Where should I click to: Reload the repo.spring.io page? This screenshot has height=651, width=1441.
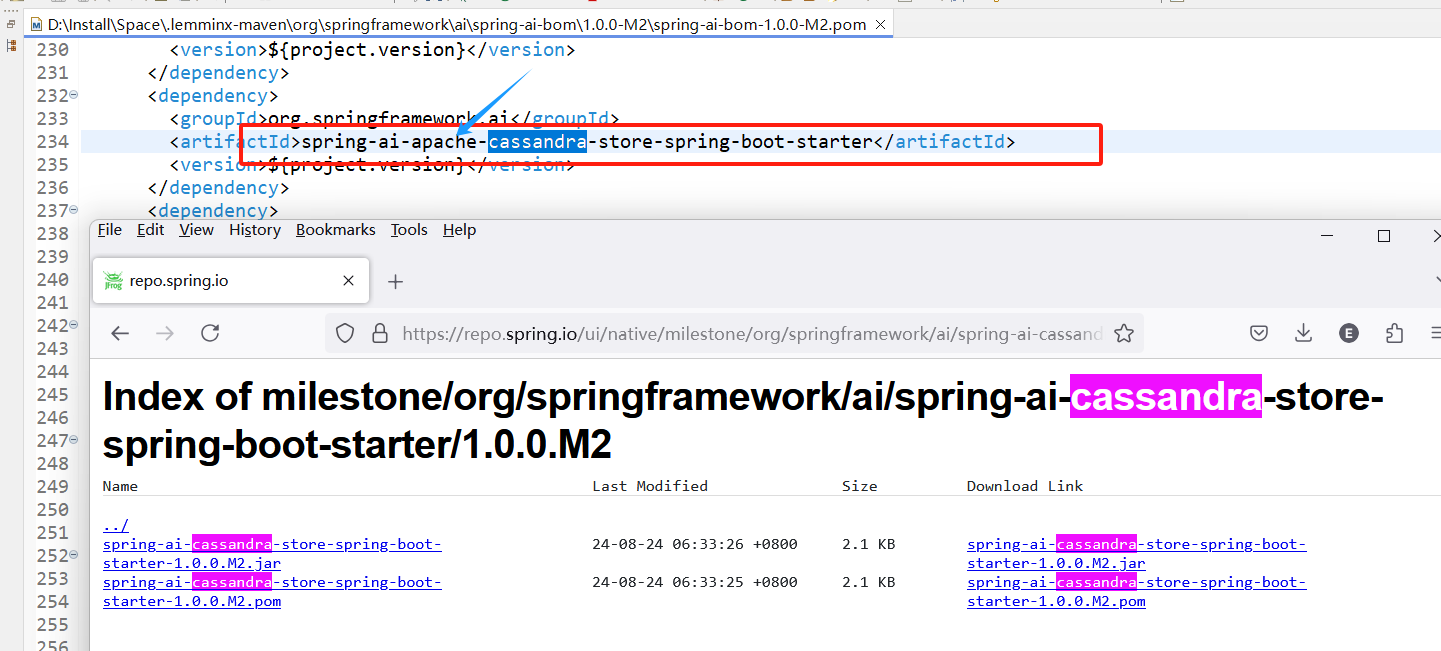pyautogui.click(x=210, y=334)
